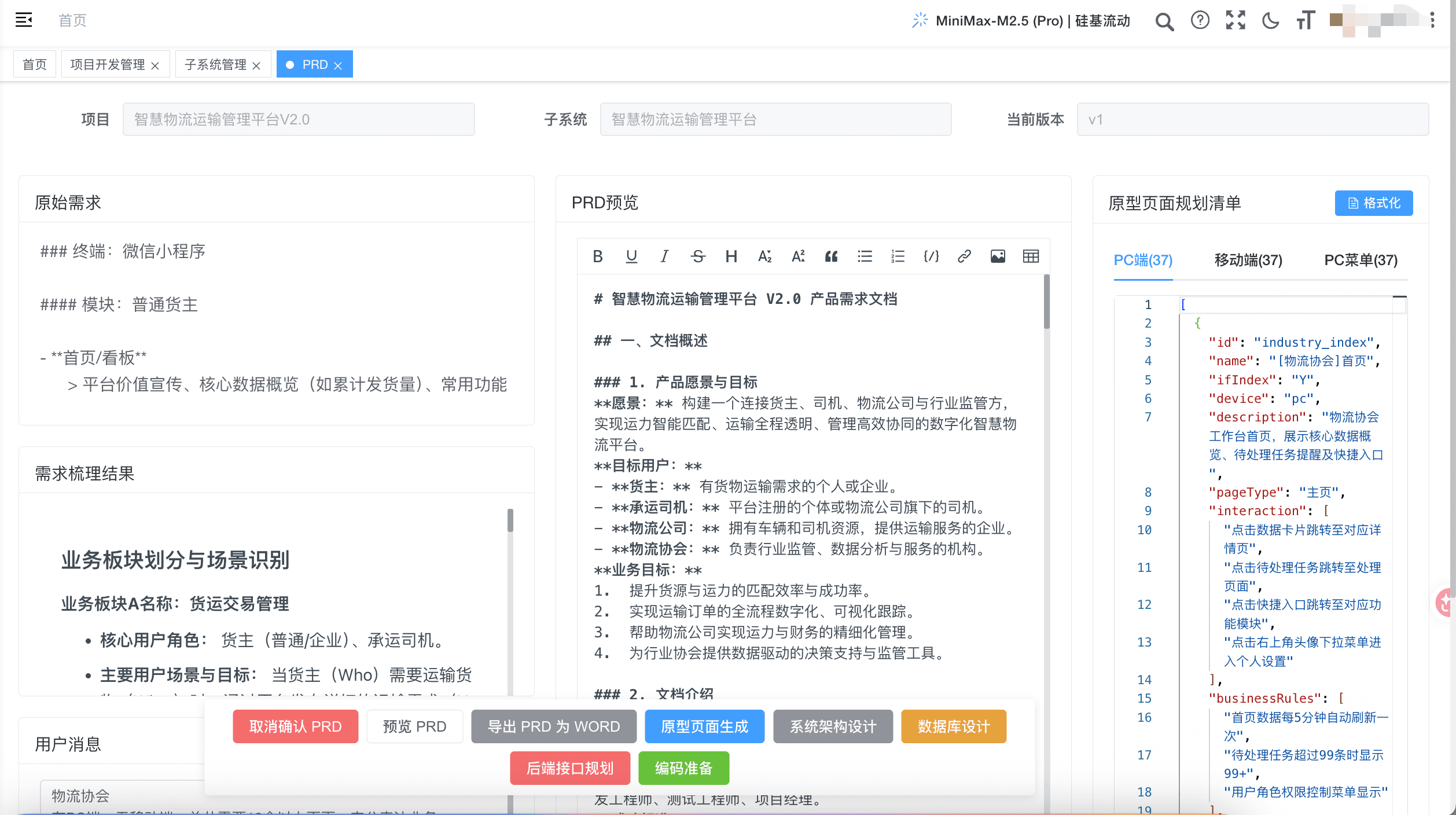Switch to dark mode moon icon
Viewport: 1456px width, 815px height.
[1270, 20]
